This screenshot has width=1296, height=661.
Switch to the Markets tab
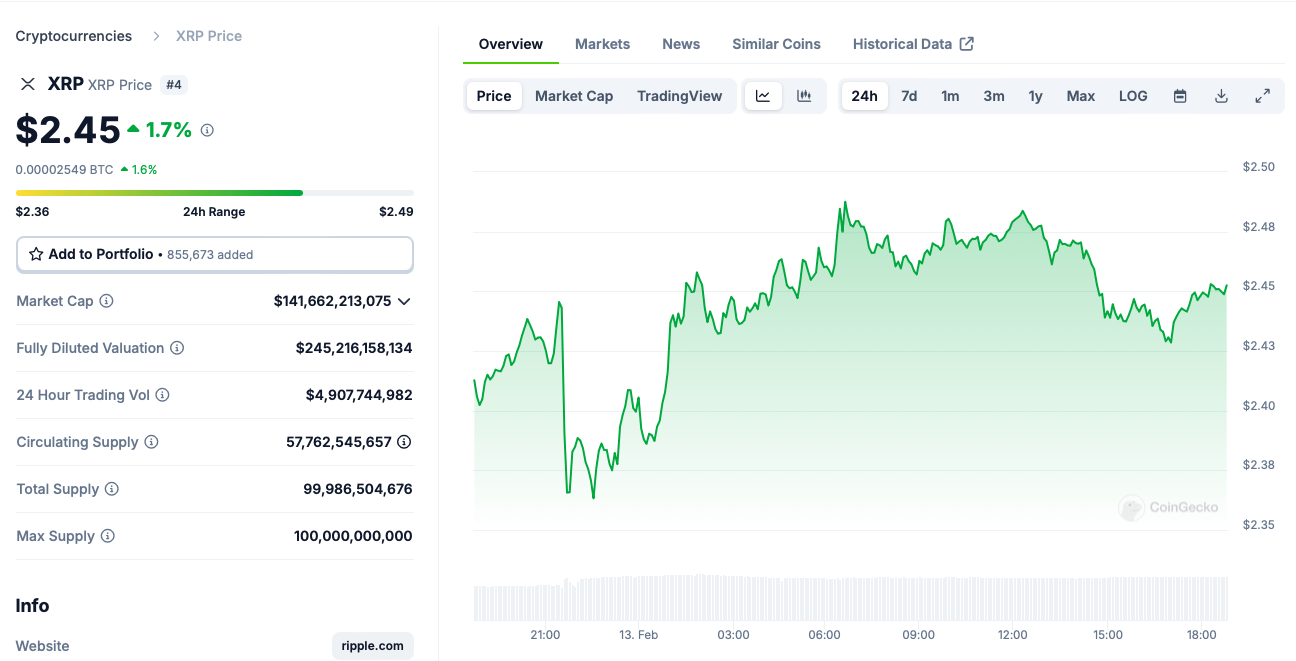click(x=602, y=43)
